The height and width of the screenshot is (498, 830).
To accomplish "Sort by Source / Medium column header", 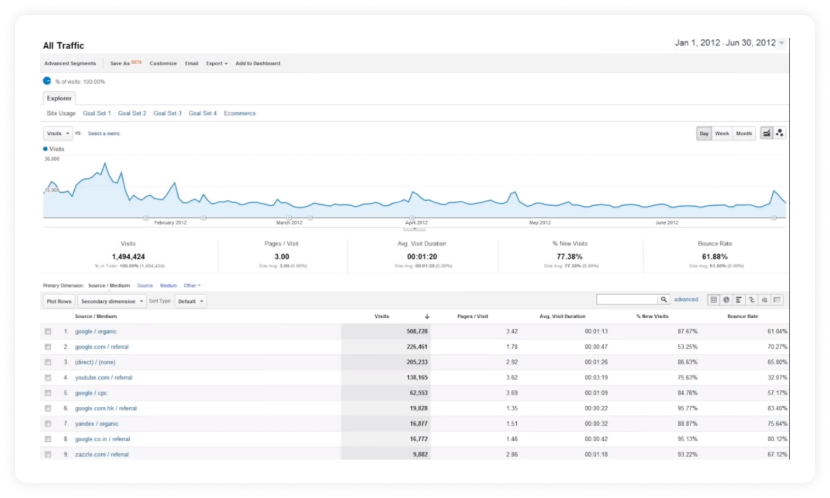I will [96, 316].
